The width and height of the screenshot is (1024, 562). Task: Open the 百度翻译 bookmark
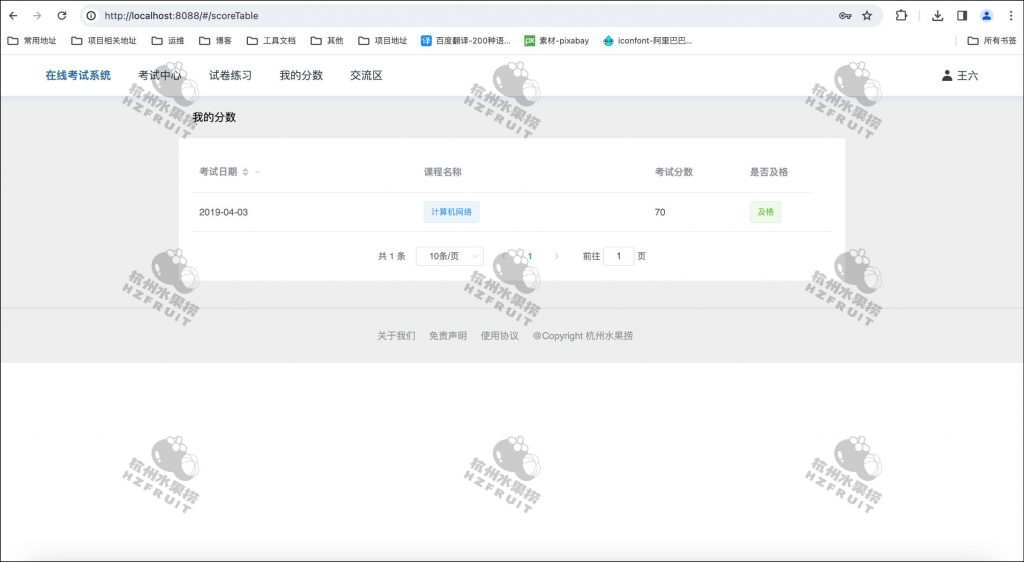pos(466,40)
